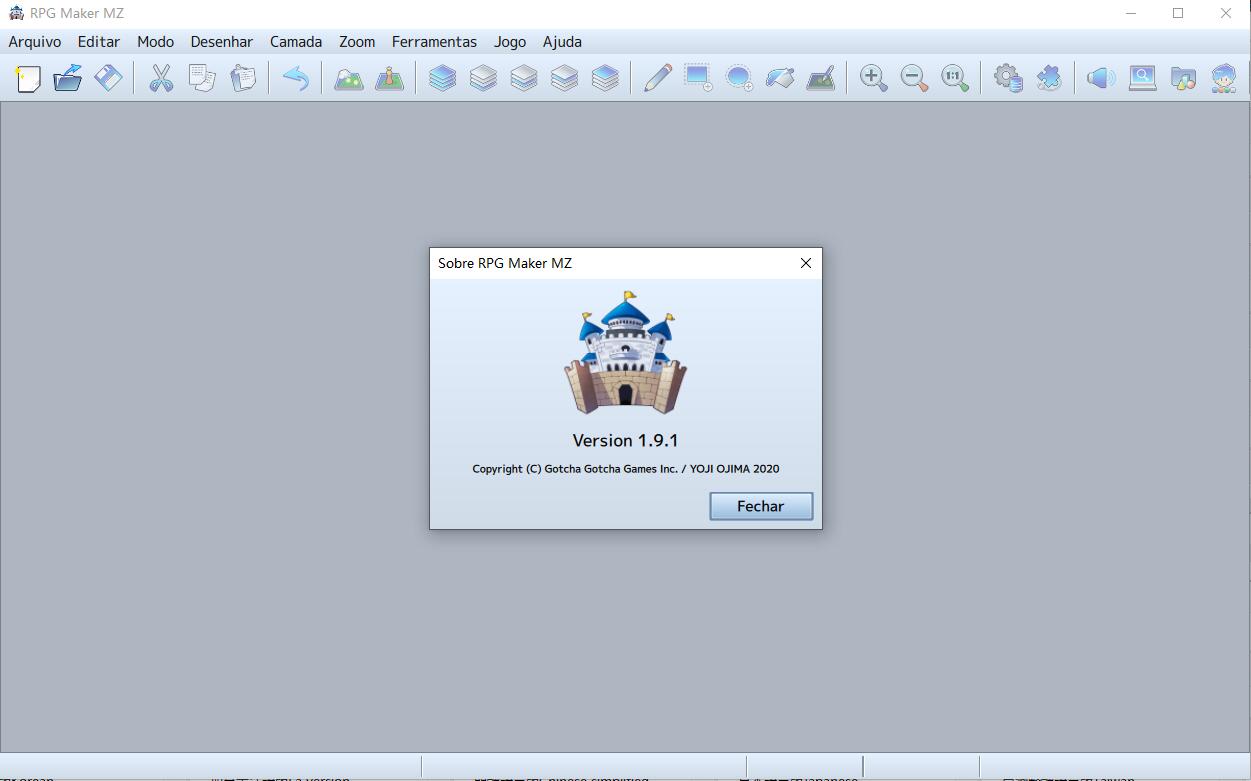Image resolution: width=1251 pixels, height=781 pixels.
Task: Open a project with the folder icon
Action: tap(68, 78)
